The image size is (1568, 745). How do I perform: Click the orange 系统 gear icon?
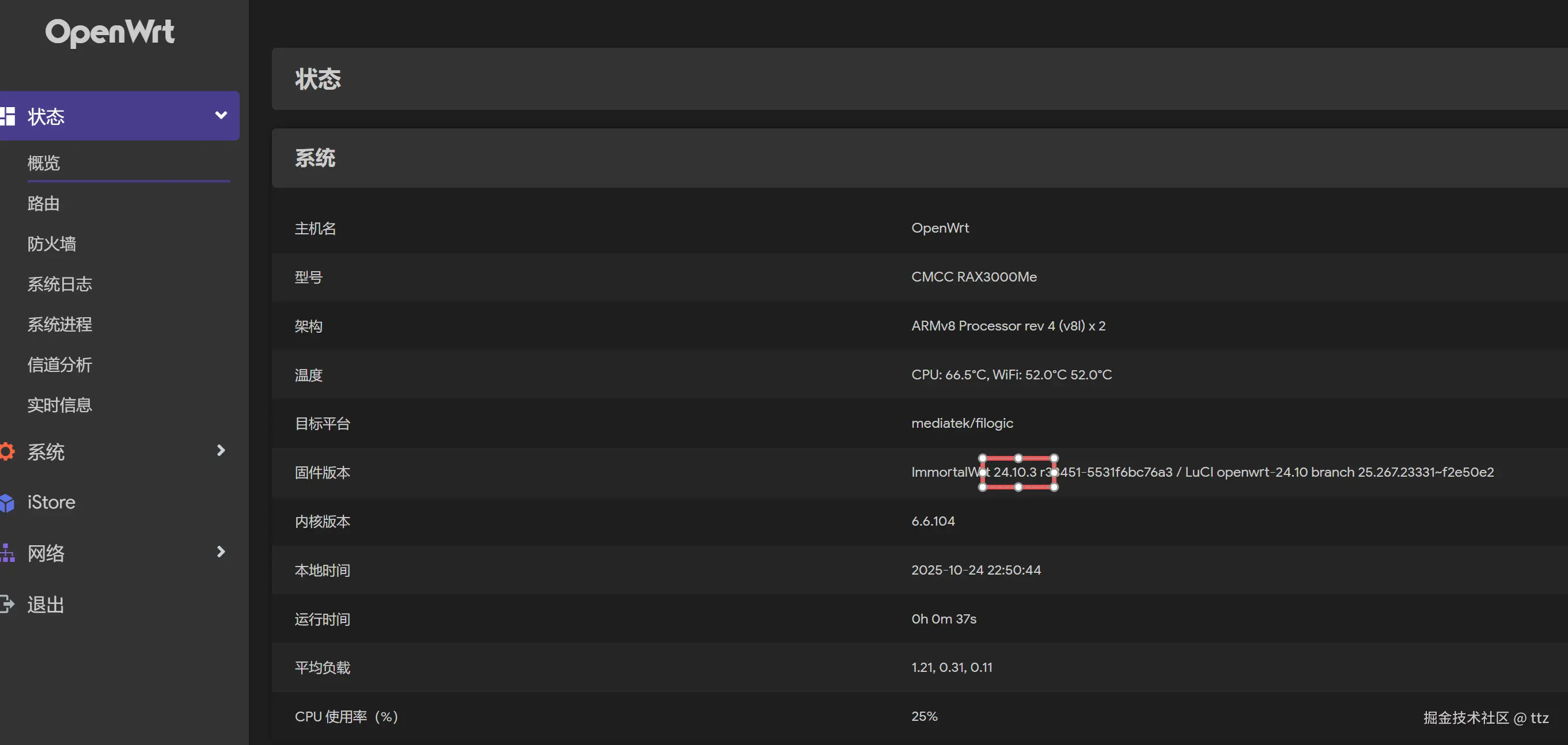pyautogui.click(x=7, y=451)
